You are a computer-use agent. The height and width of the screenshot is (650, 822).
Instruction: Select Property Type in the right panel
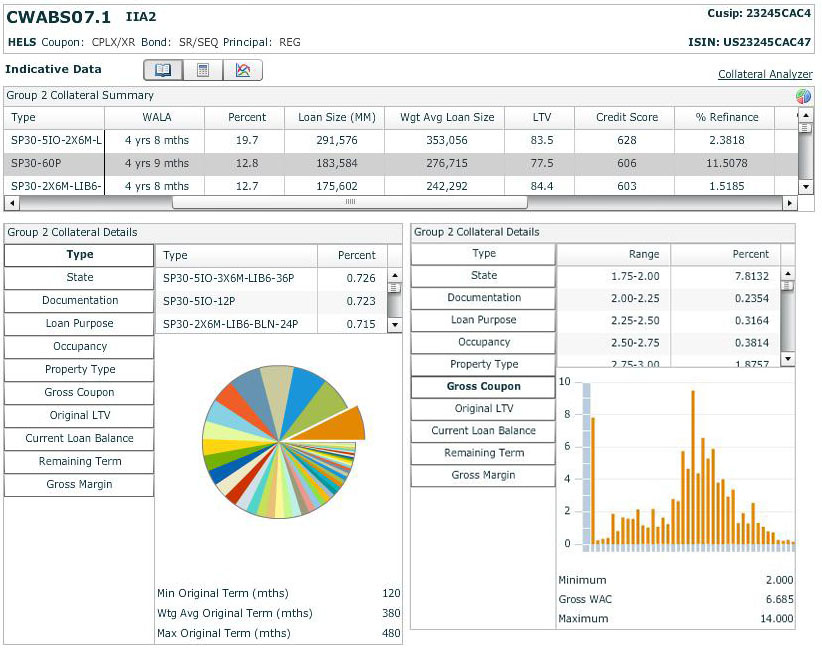click(482, 364)
